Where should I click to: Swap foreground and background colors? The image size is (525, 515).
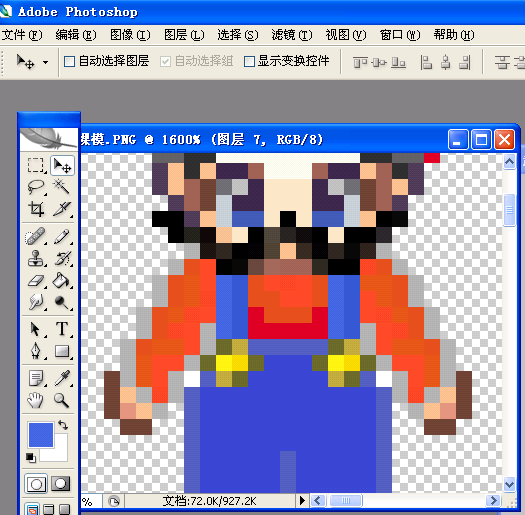coord(63,425)
